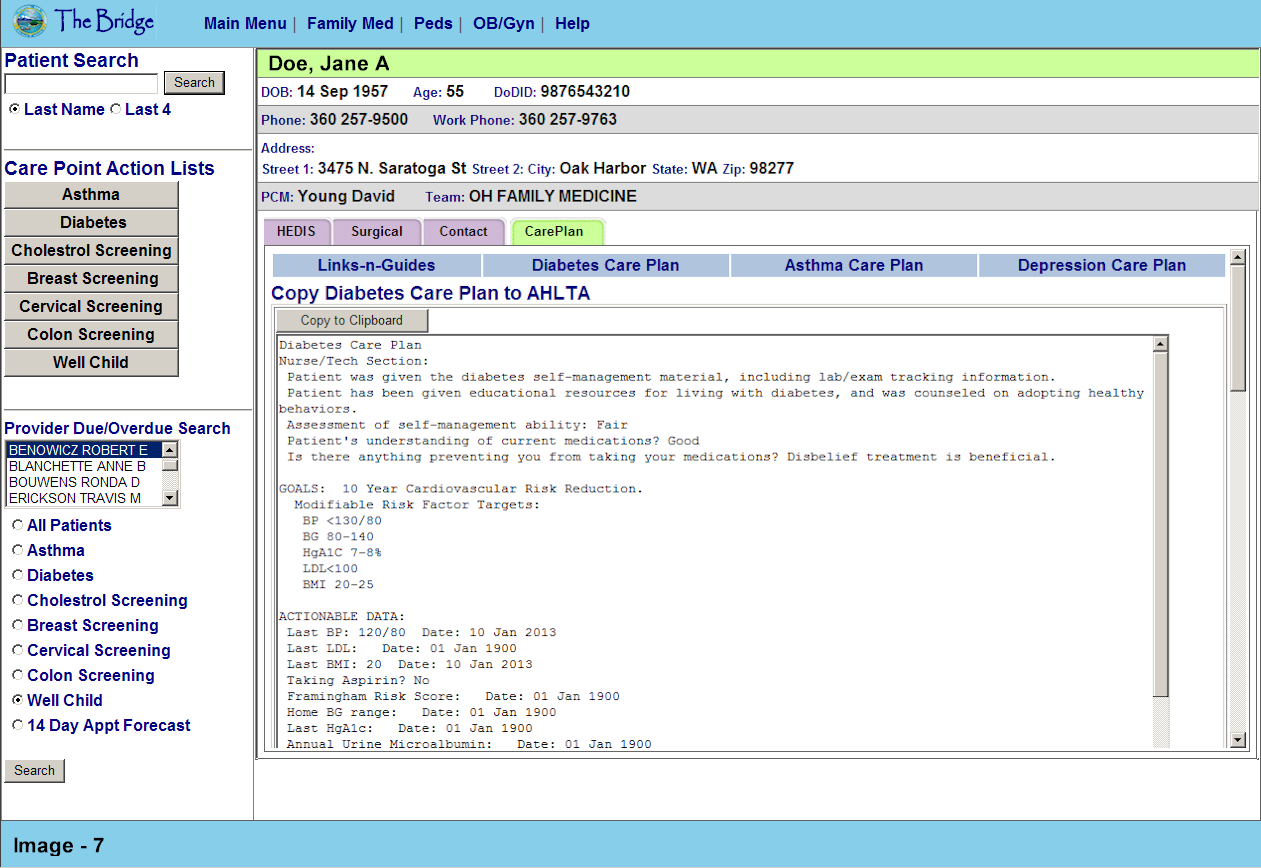Click the heading Copy Diabetes Care Plan to AHLTA
Viewport: 1261px width, 868px height.
[x=431, y=293]
